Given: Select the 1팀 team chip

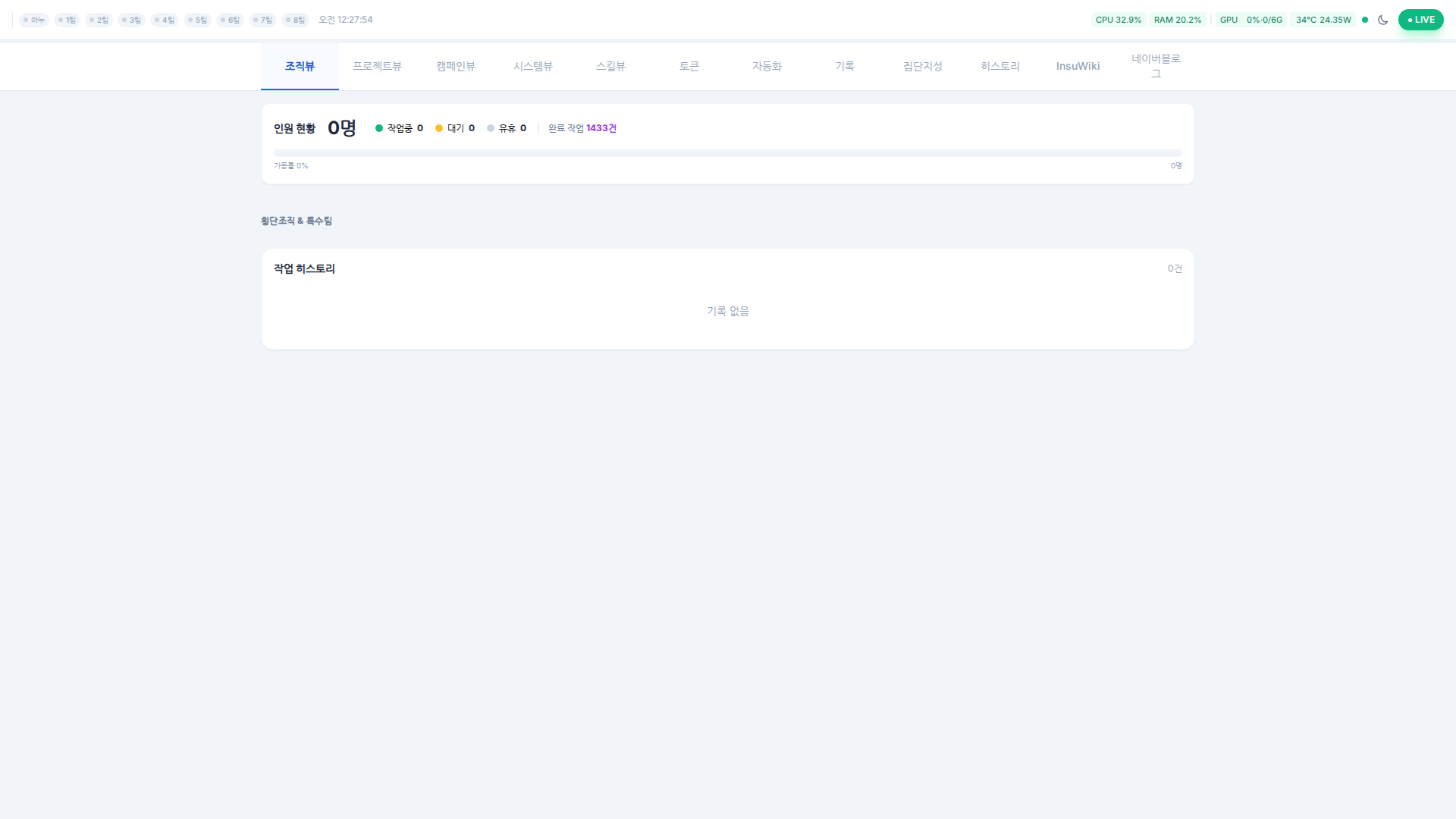Looking at the screenshot, I should (x=67, y=20).
